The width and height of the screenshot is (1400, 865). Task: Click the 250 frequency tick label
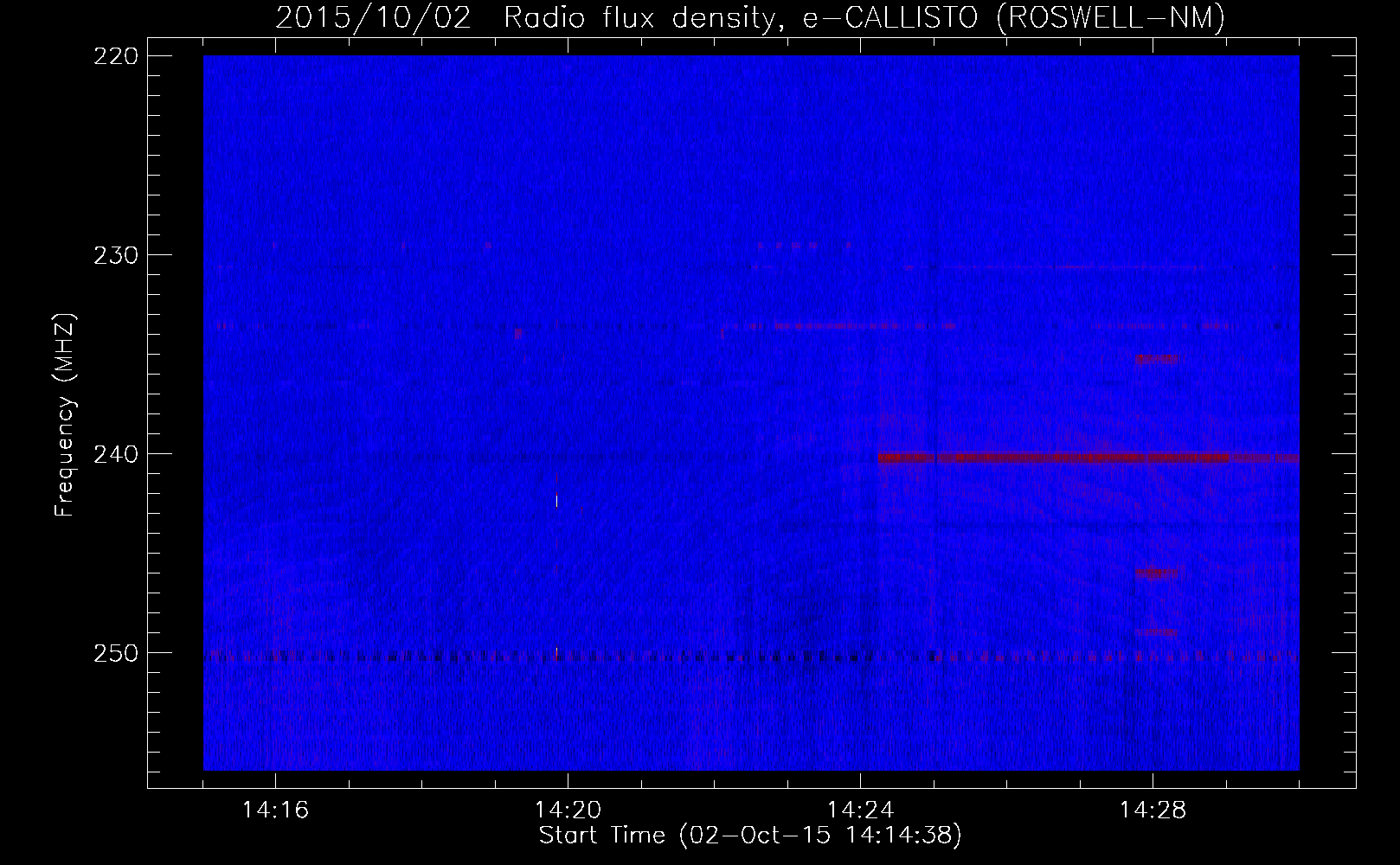[x=114, y=653]
